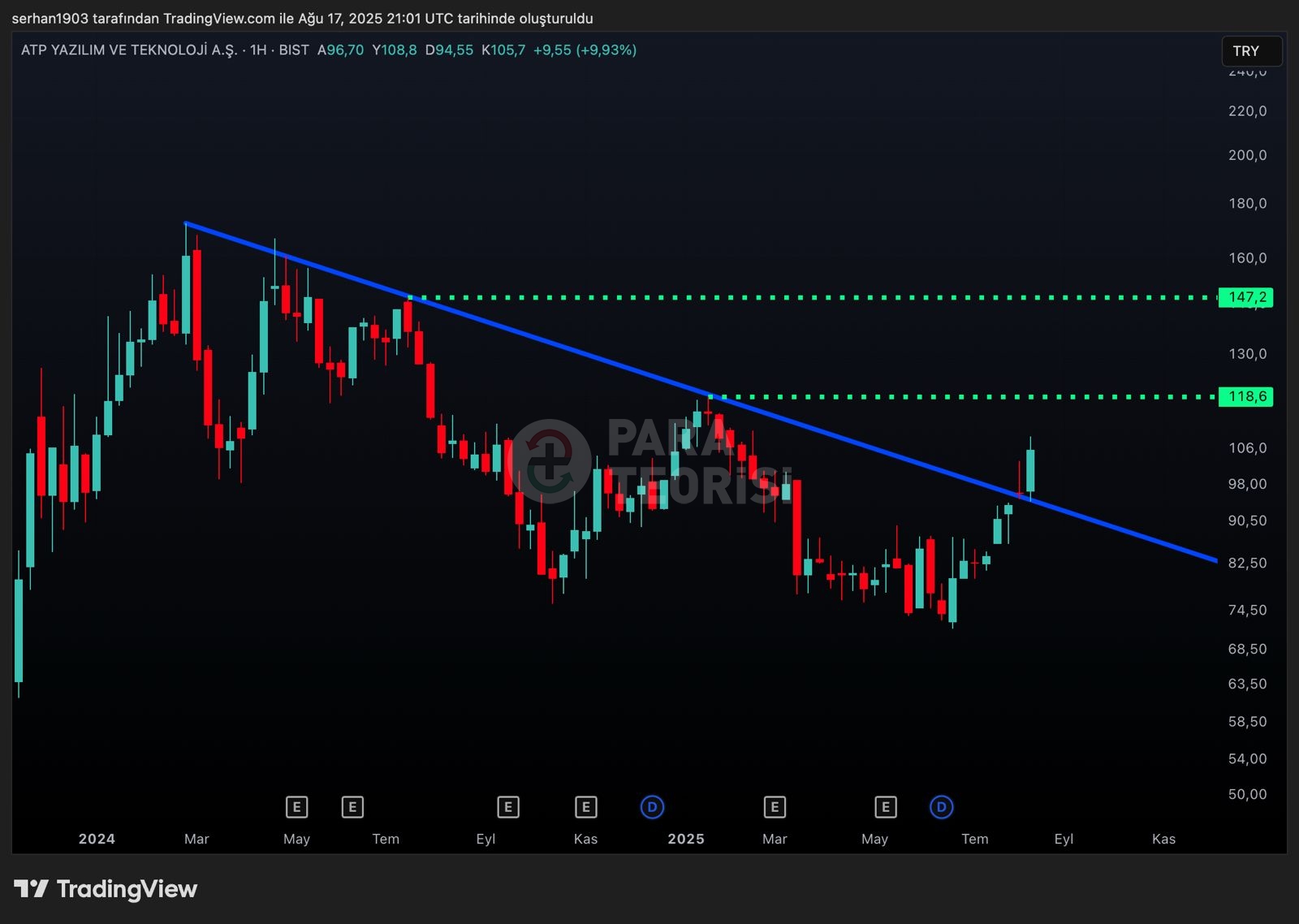Click the BIST exchange text in legend

[294, 50]
